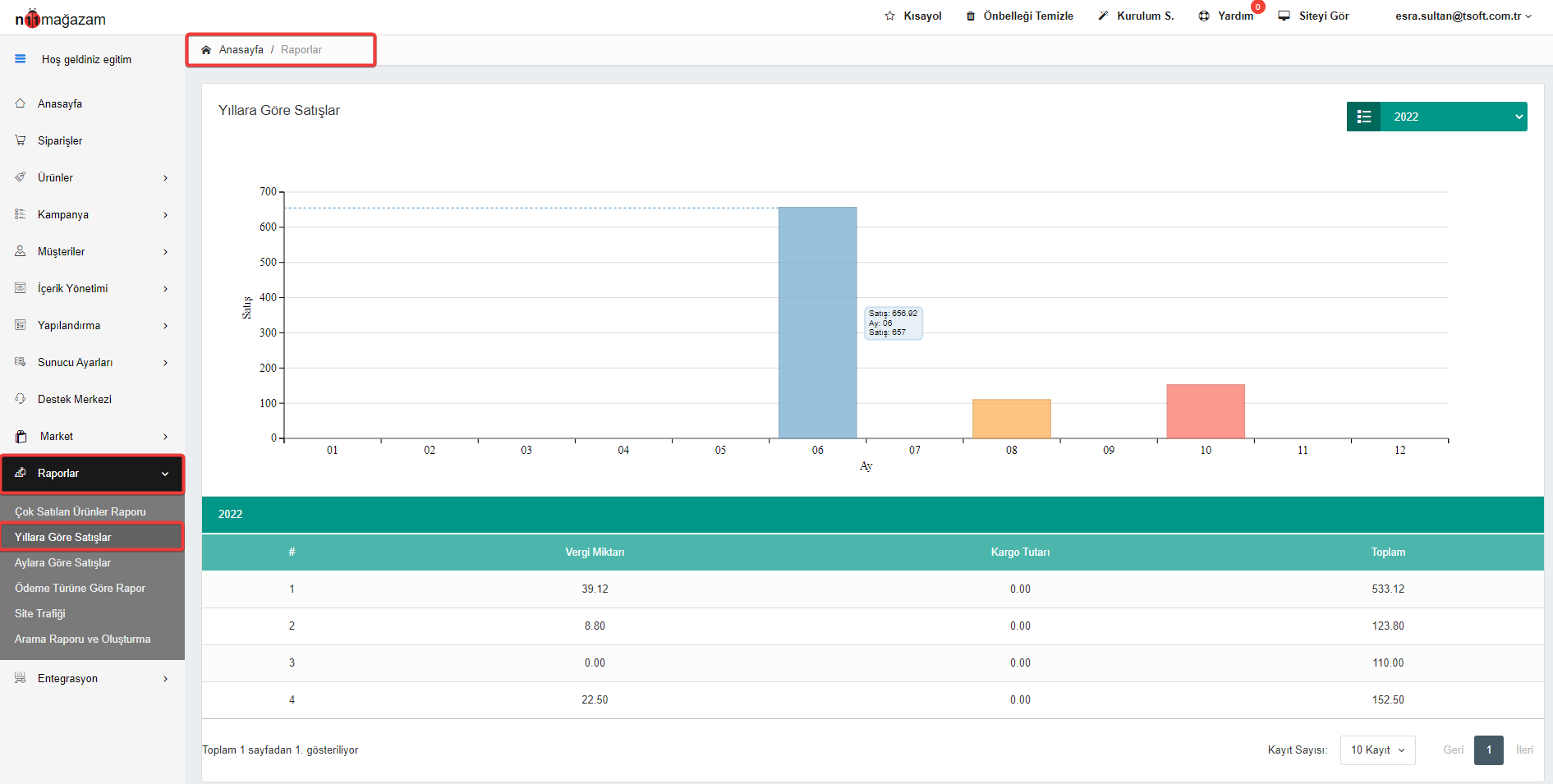Click the Kampanya list icon

[21, 214]
